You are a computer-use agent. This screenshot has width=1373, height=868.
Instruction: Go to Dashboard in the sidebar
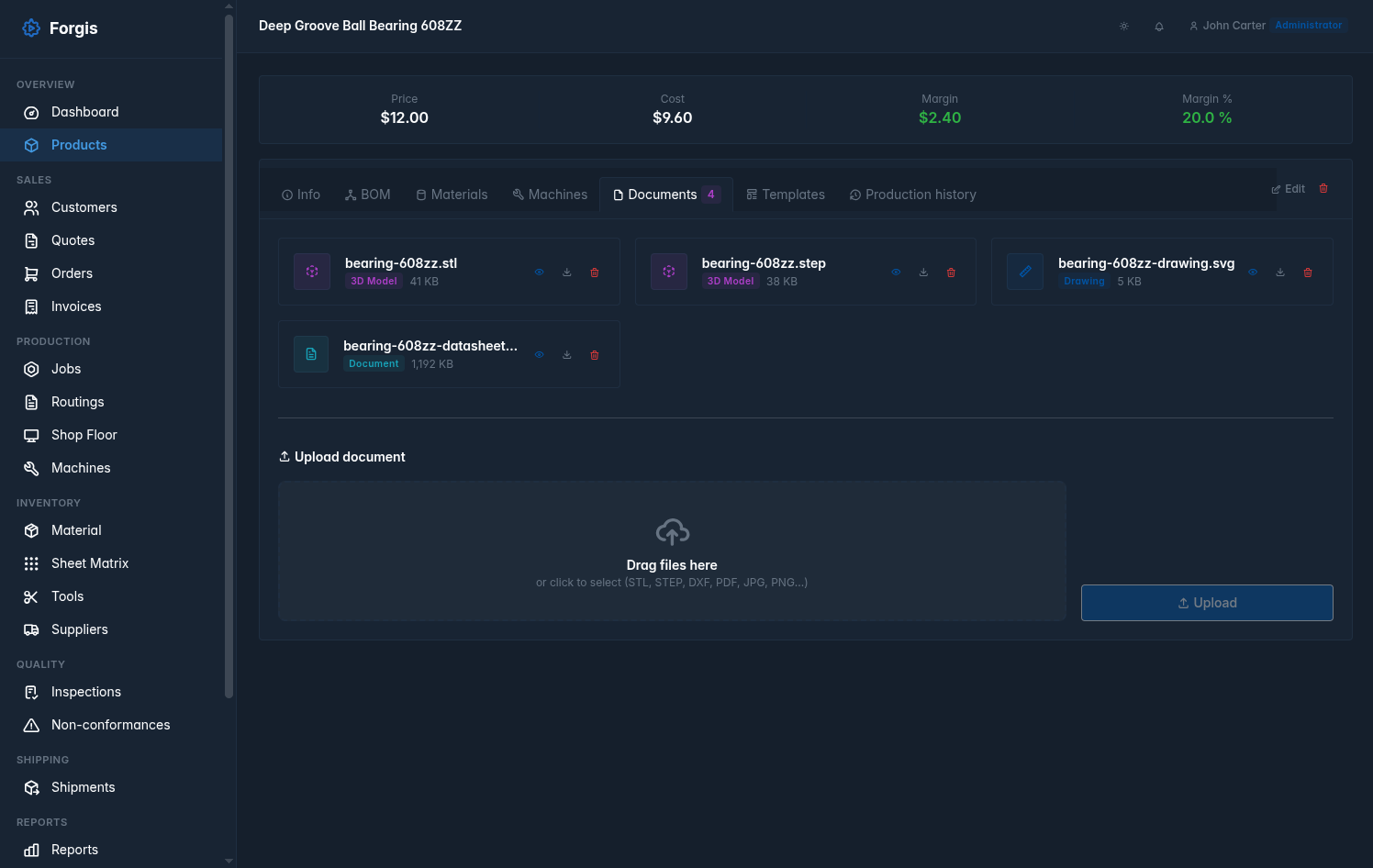click(x=111, y=112)
